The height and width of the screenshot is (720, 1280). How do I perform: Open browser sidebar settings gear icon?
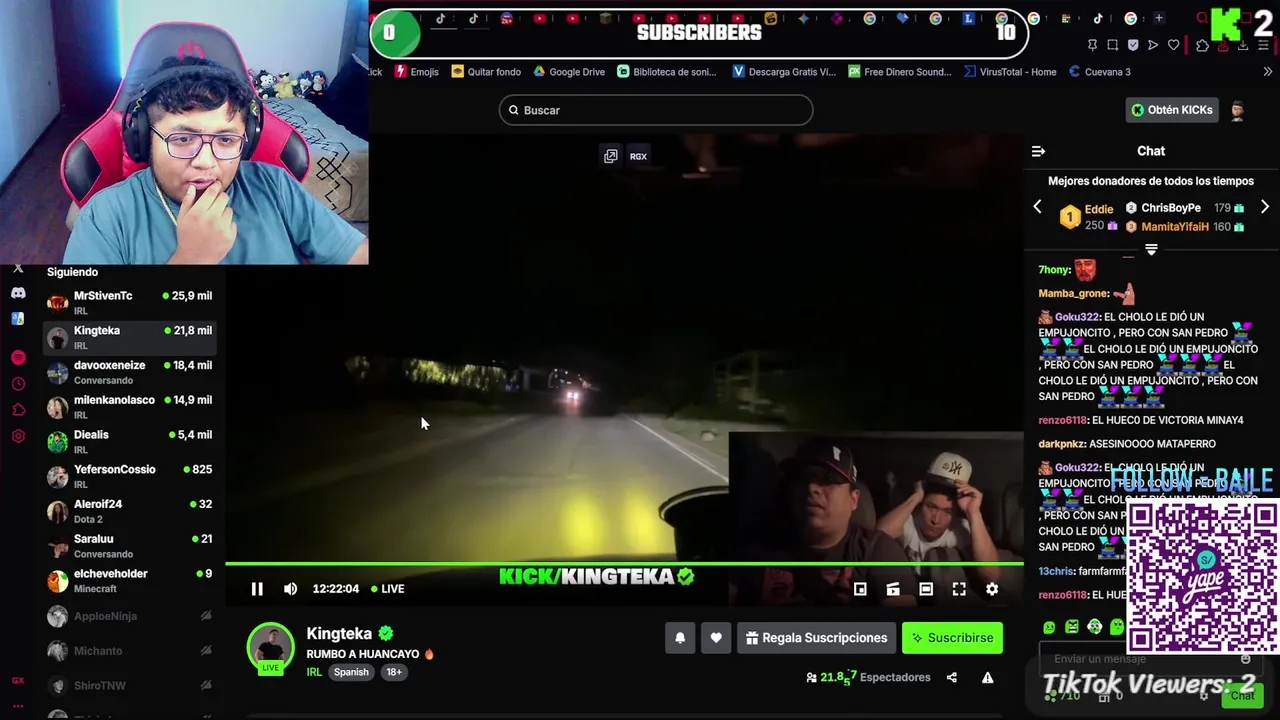18,436
